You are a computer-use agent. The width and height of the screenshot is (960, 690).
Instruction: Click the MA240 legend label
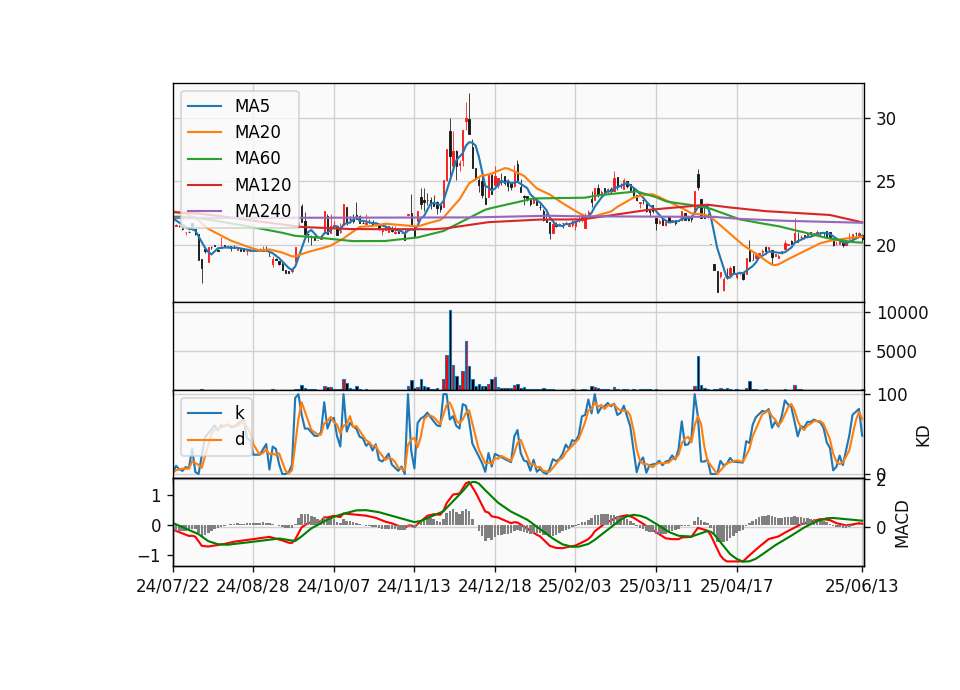(263, 211)
